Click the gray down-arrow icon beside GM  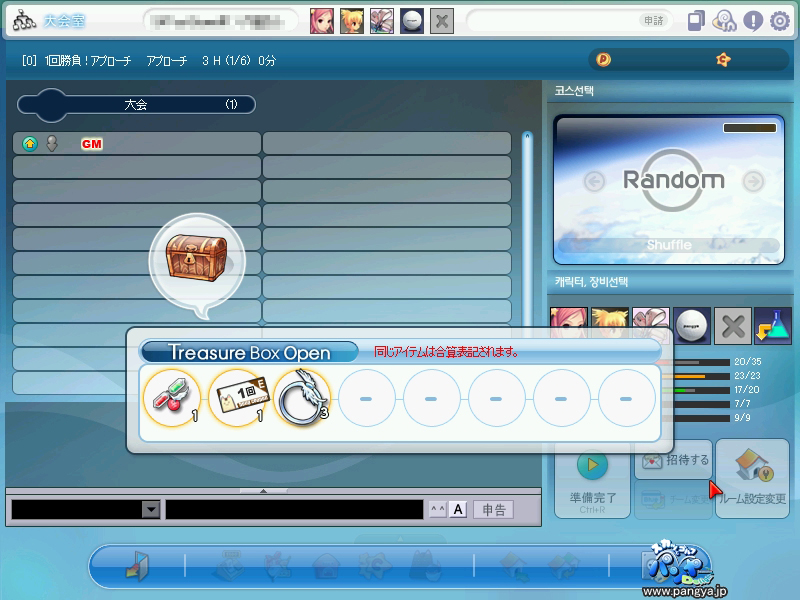tap(52, 144)
